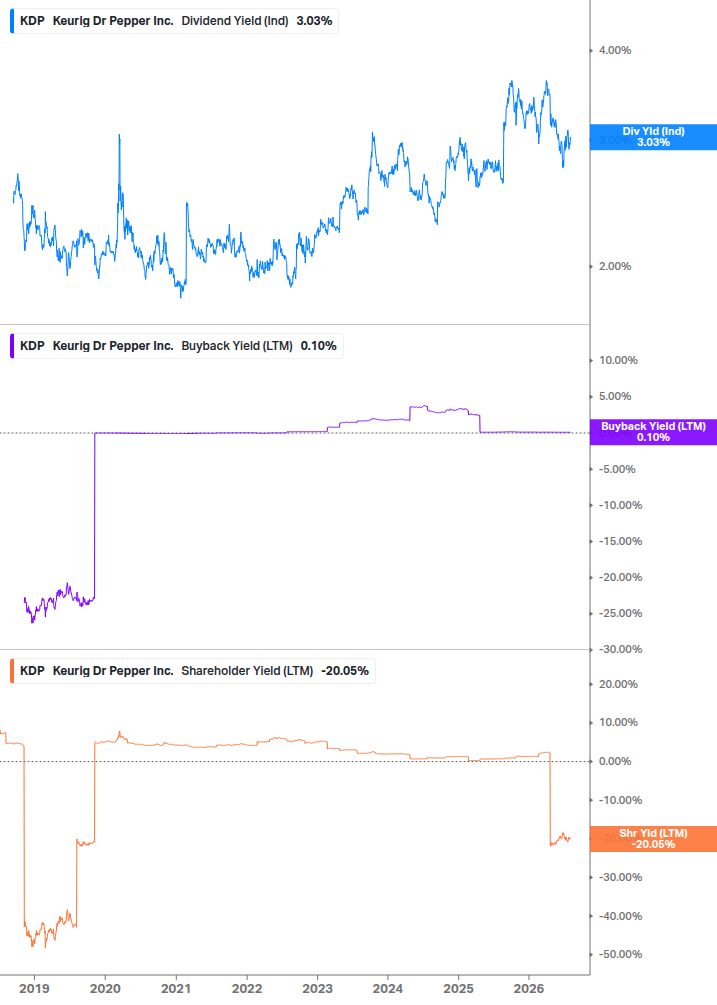Click the blue color bar of Dividend Yield legend

coord(12,21)
